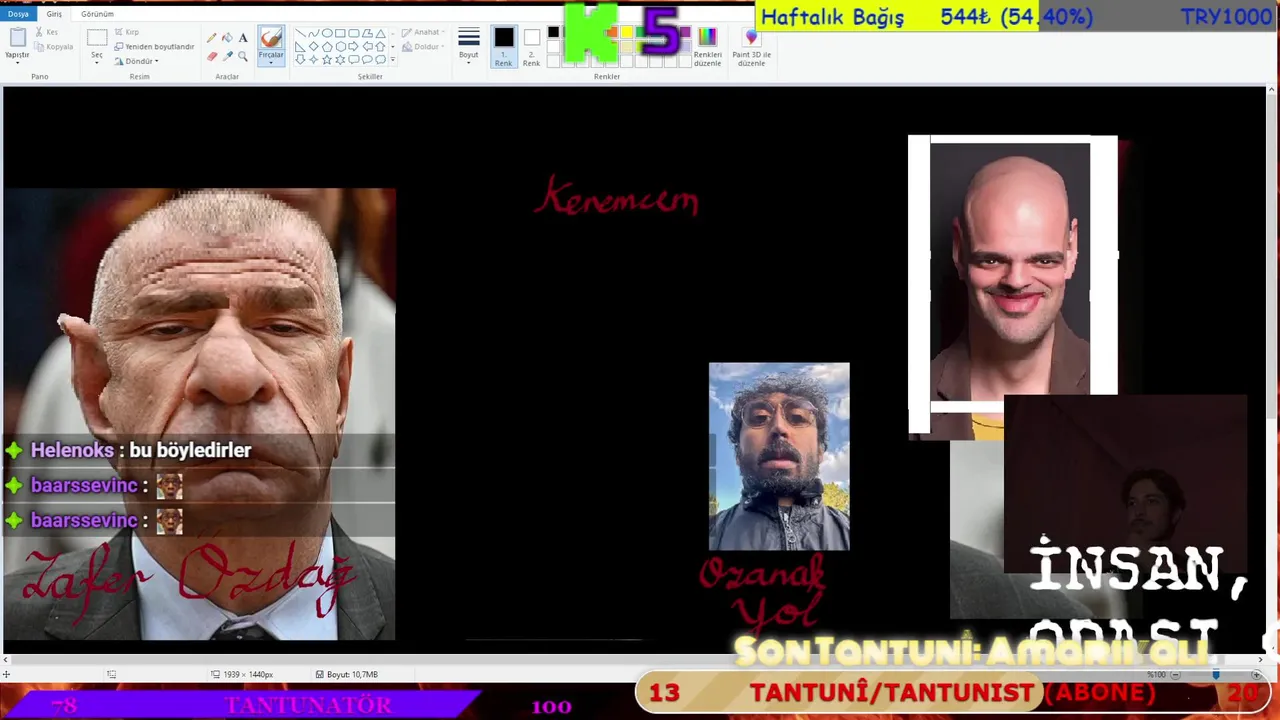The image size is (1280, 720).
Task: Activate the 1. Renk color slot
Action: click(x=503, y=47)
